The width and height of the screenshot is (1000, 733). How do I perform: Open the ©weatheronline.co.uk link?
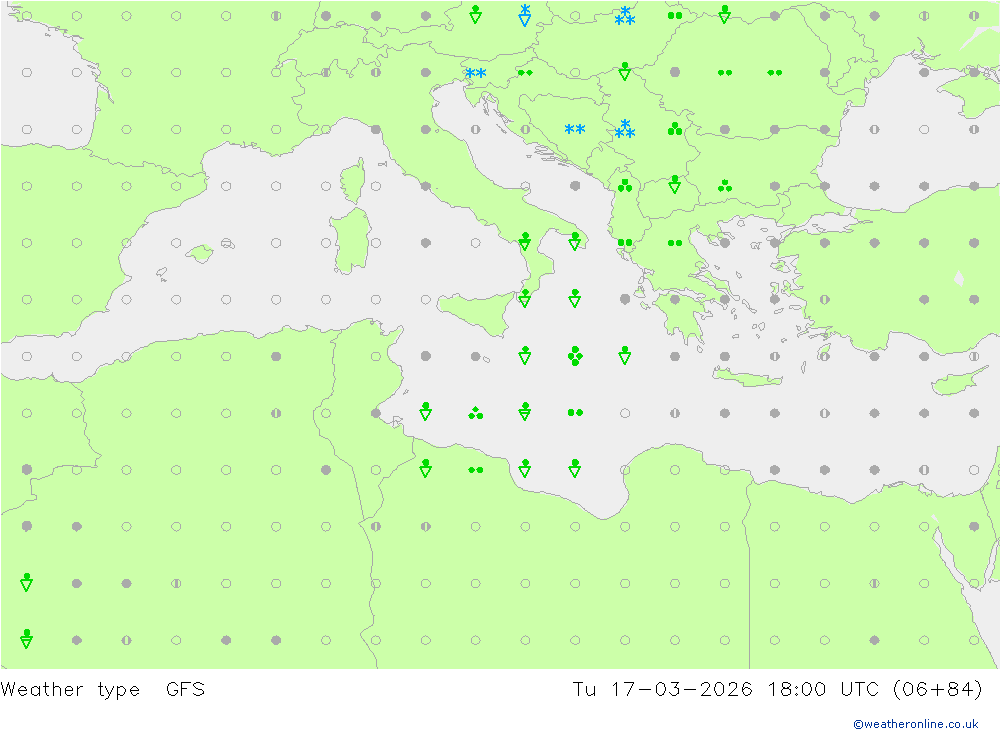click(x=916, y=724)
